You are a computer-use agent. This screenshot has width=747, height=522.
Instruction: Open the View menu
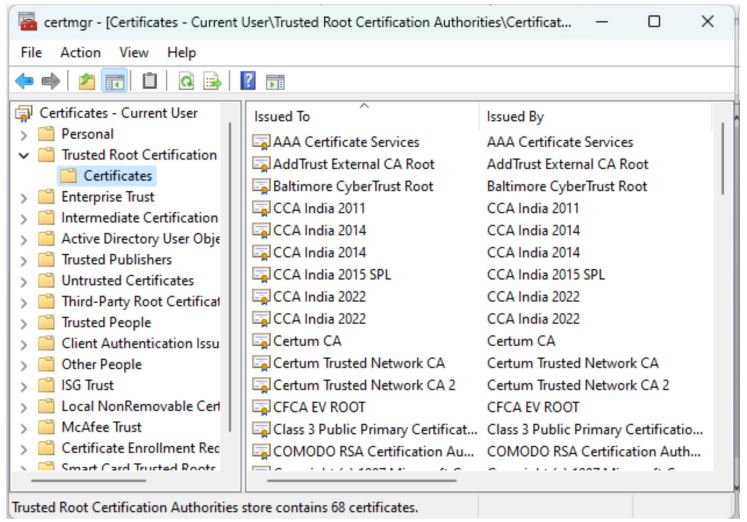(134, 52)
